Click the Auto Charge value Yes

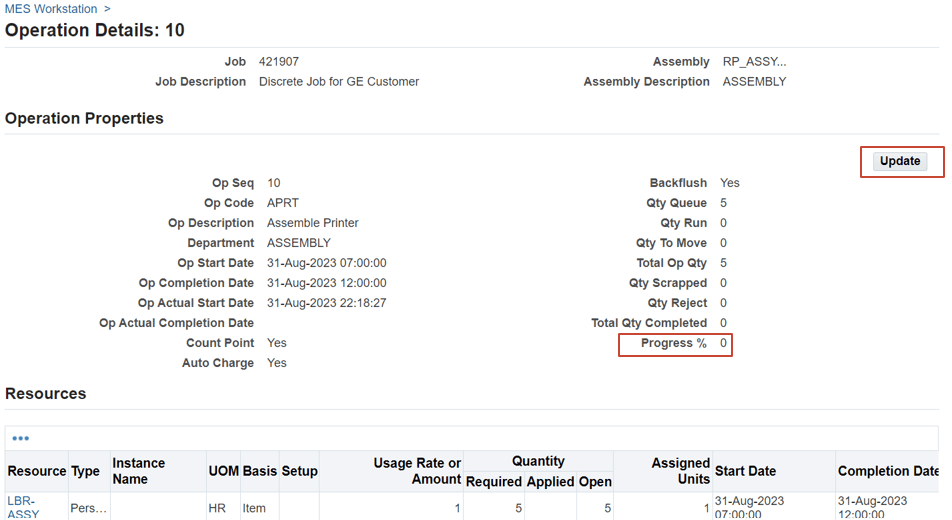277,363
